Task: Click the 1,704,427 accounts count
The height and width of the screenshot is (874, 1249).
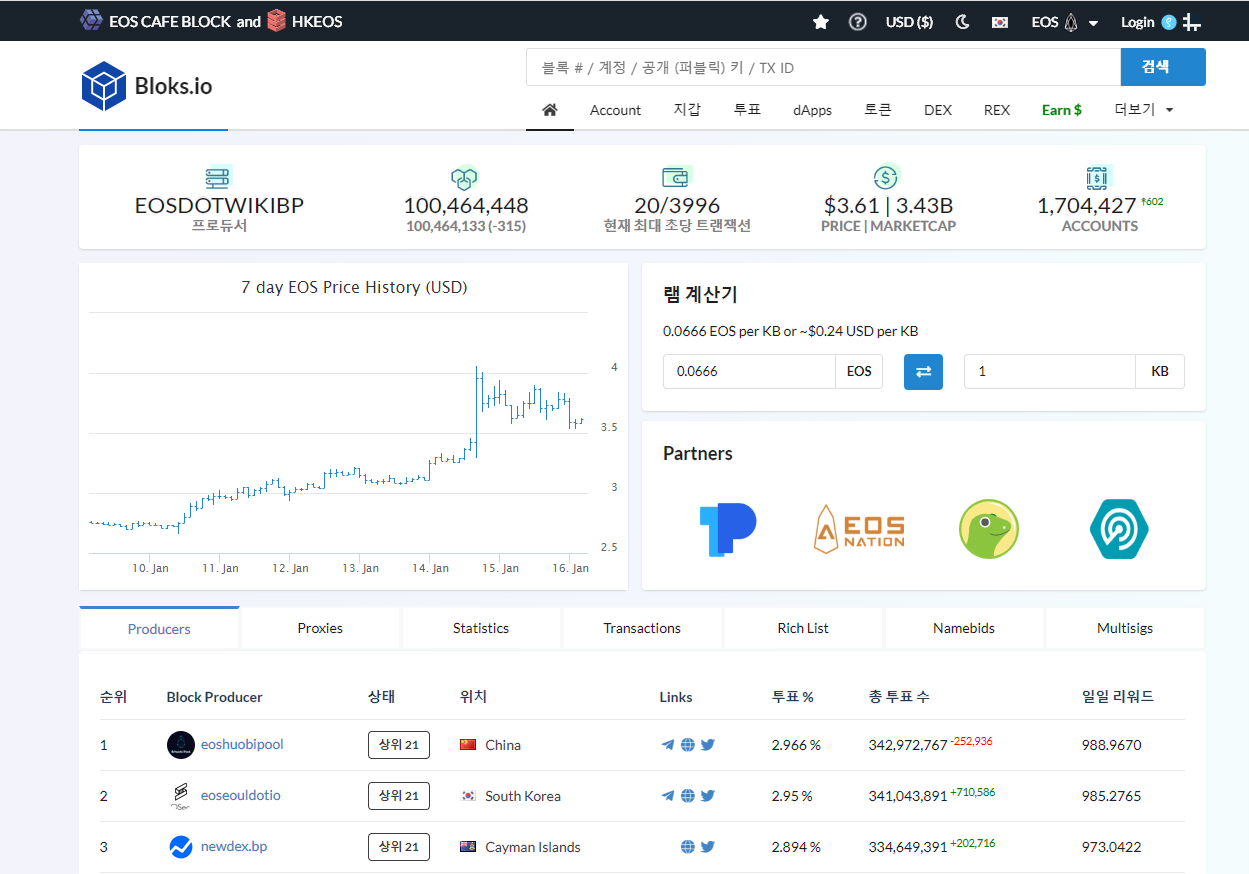Action: [x=1086, y=206]
